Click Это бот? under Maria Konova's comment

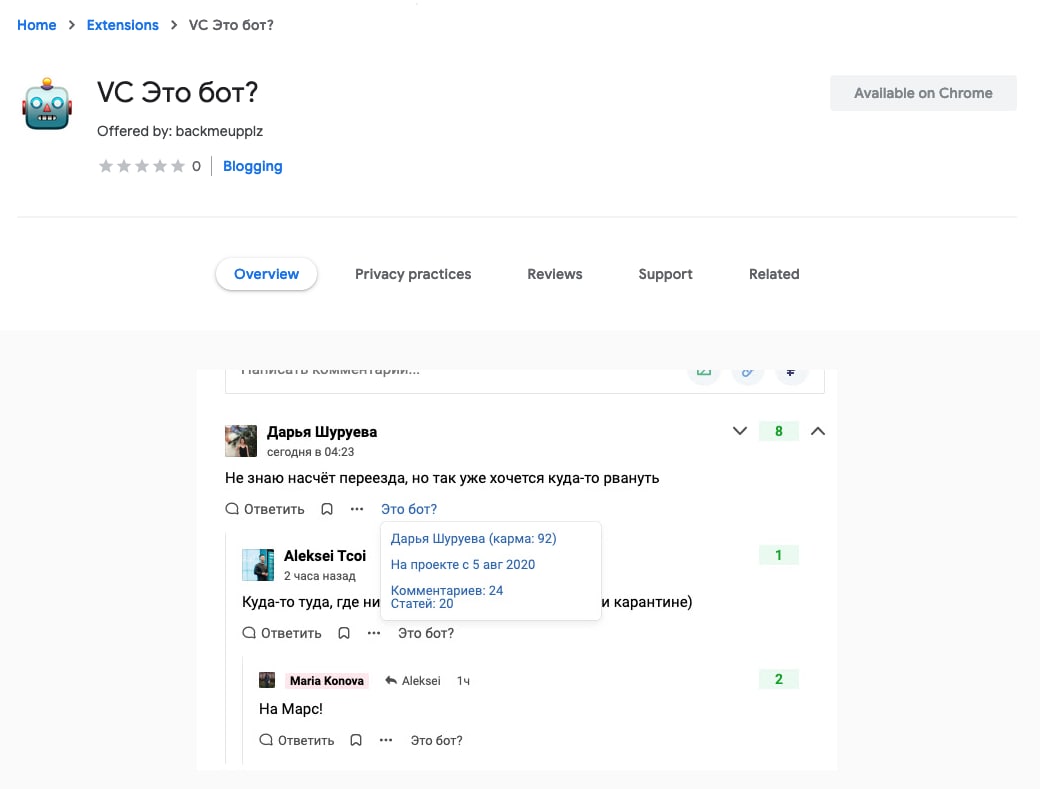point(436,740)
